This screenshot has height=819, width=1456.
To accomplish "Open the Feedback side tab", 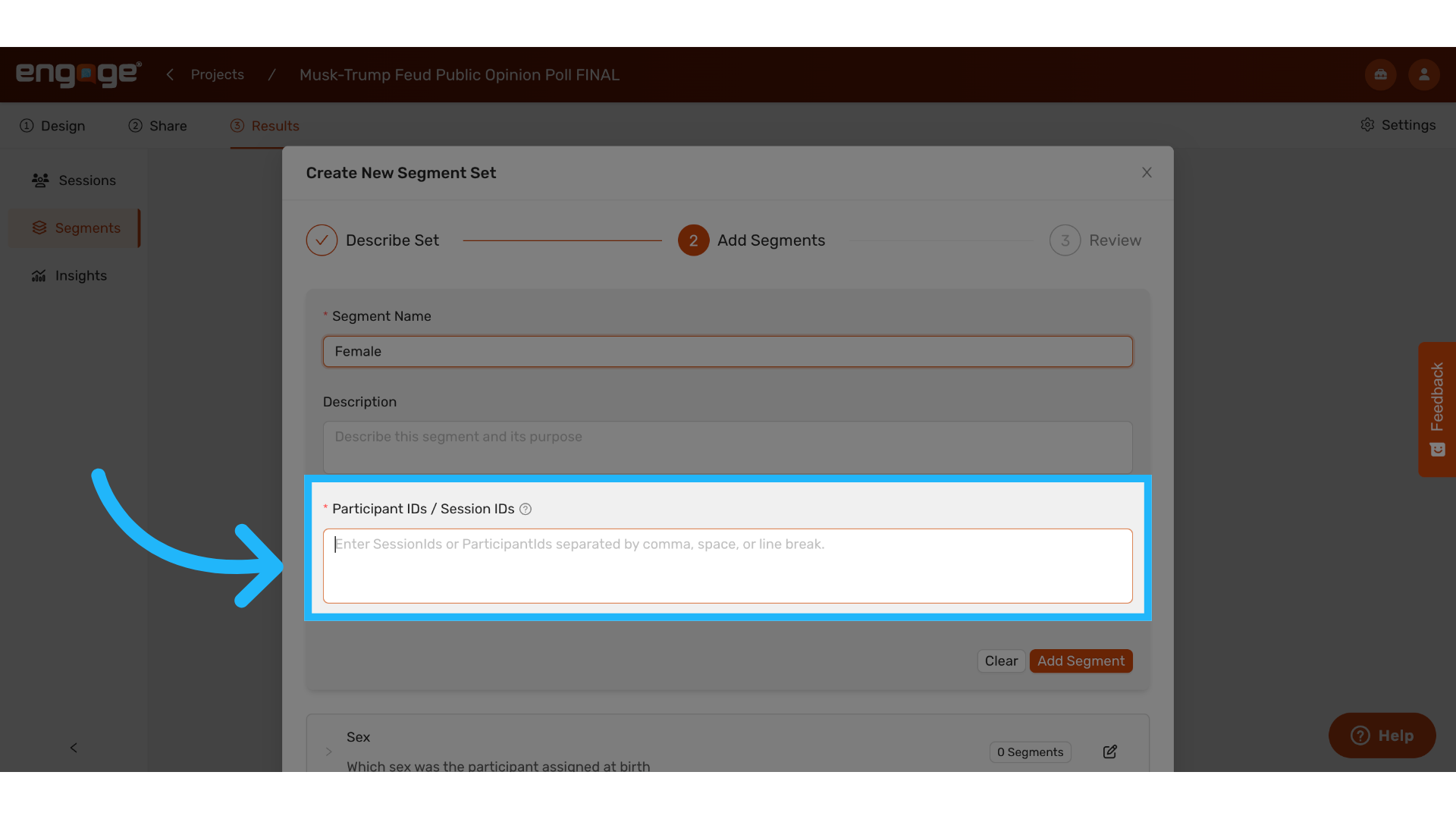I will [1437, 409].
